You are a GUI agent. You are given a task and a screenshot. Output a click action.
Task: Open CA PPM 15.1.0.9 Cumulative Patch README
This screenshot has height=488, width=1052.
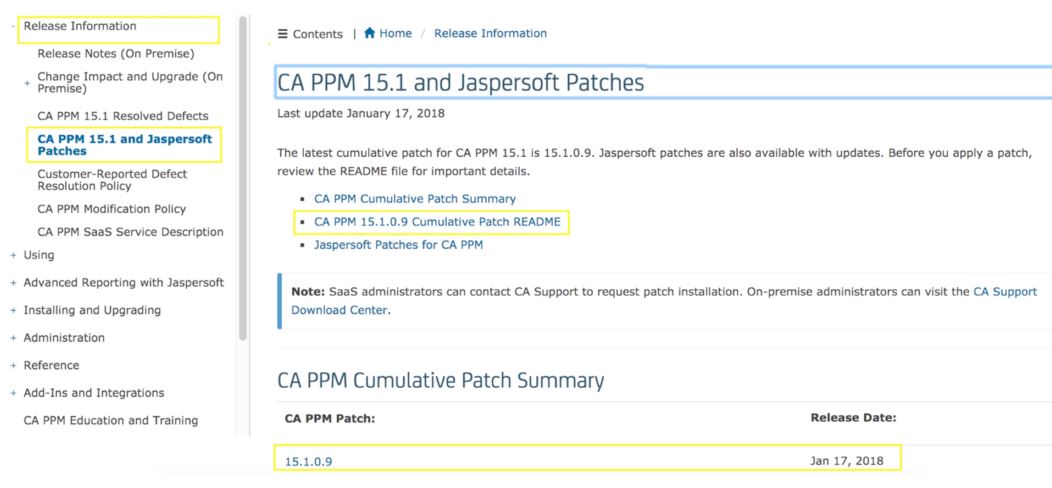(x=437, y=222)
